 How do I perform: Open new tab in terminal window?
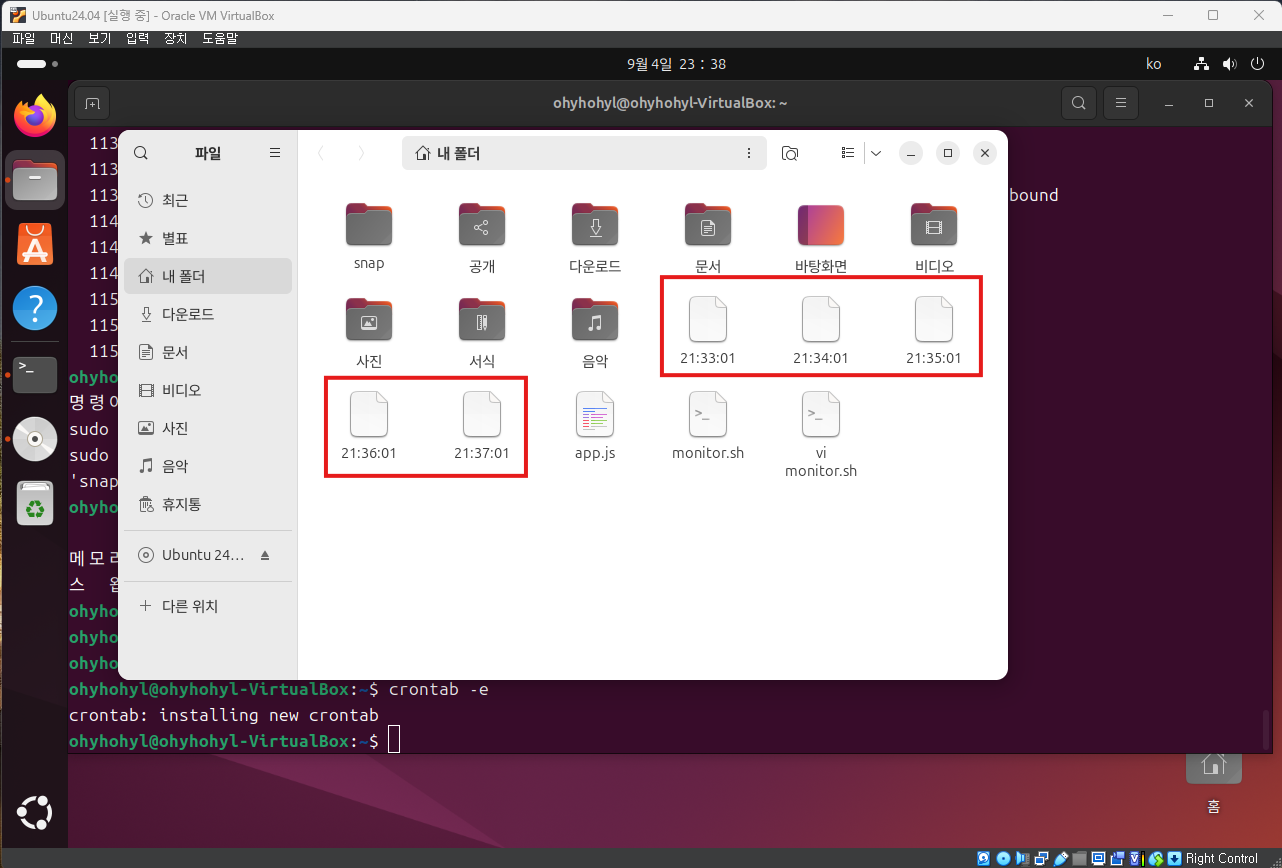pyautogui.click(x=92, y=103)
